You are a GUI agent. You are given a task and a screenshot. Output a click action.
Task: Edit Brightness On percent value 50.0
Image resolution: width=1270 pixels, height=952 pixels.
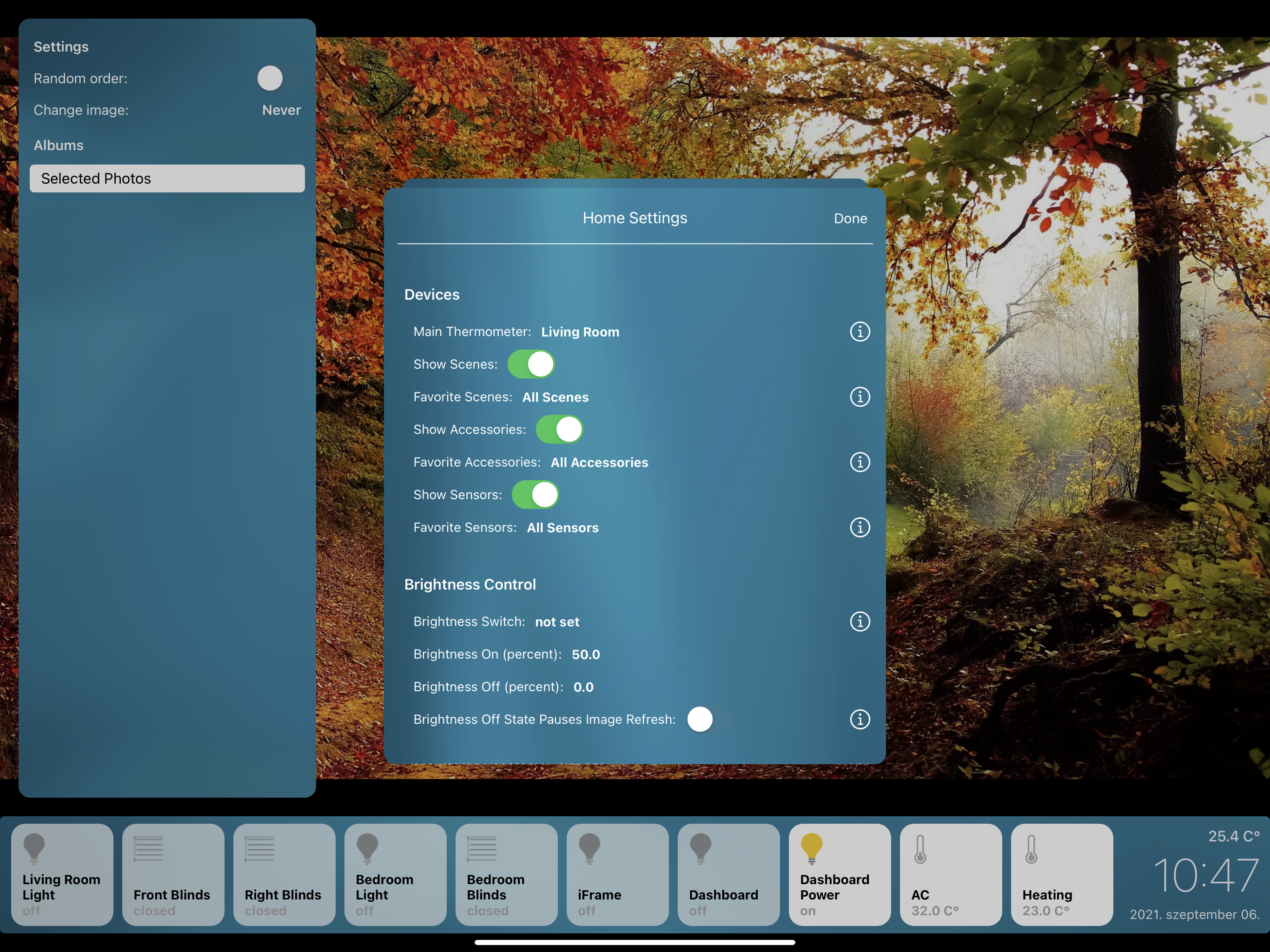point(586,654)
